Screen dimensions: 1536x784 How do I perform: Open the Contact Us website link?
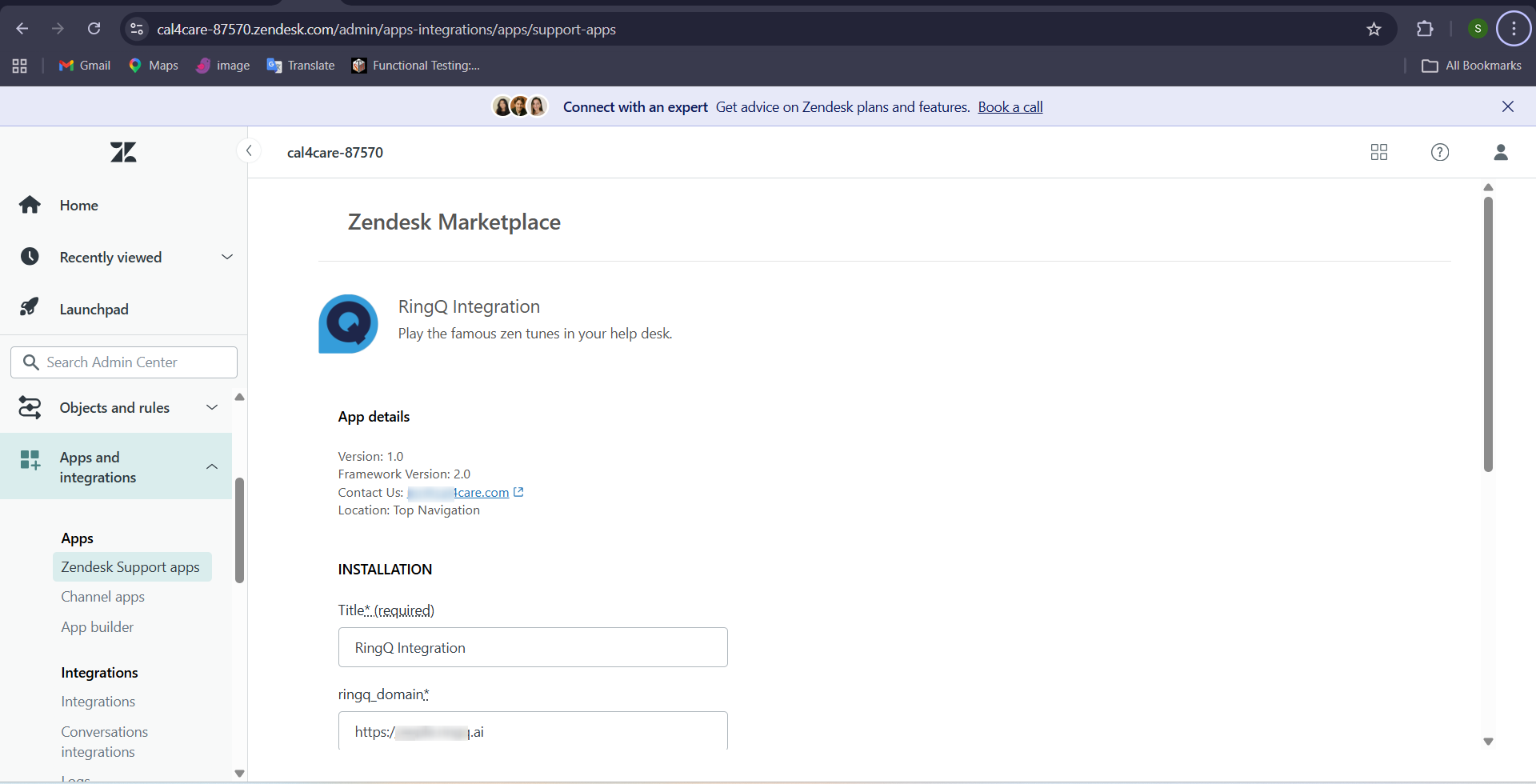(458, 492)
